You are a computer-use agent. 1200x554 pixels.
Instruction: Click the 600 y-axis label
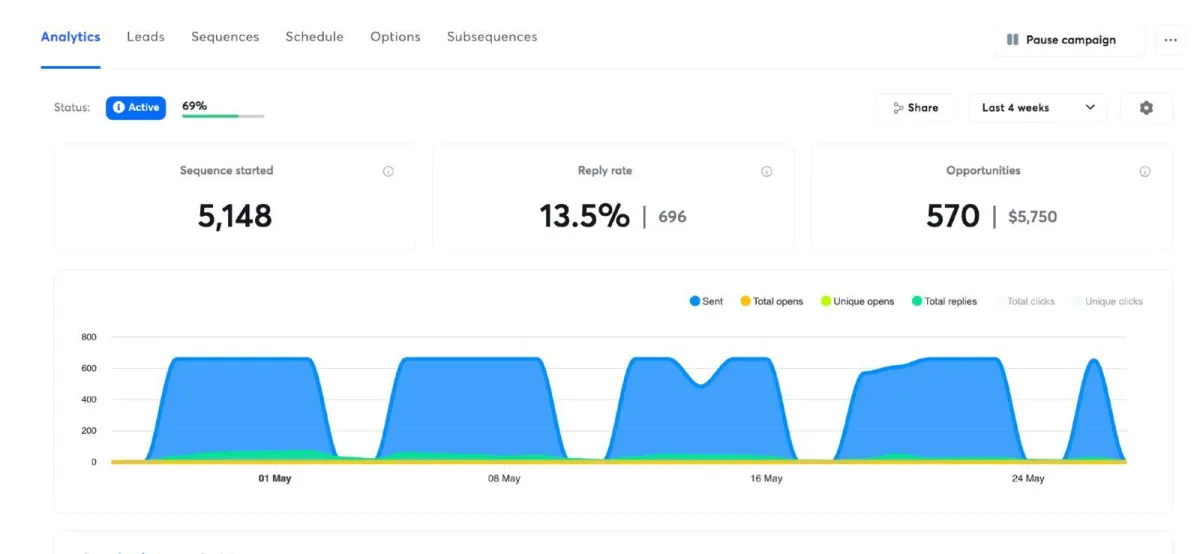pos(89,368)
